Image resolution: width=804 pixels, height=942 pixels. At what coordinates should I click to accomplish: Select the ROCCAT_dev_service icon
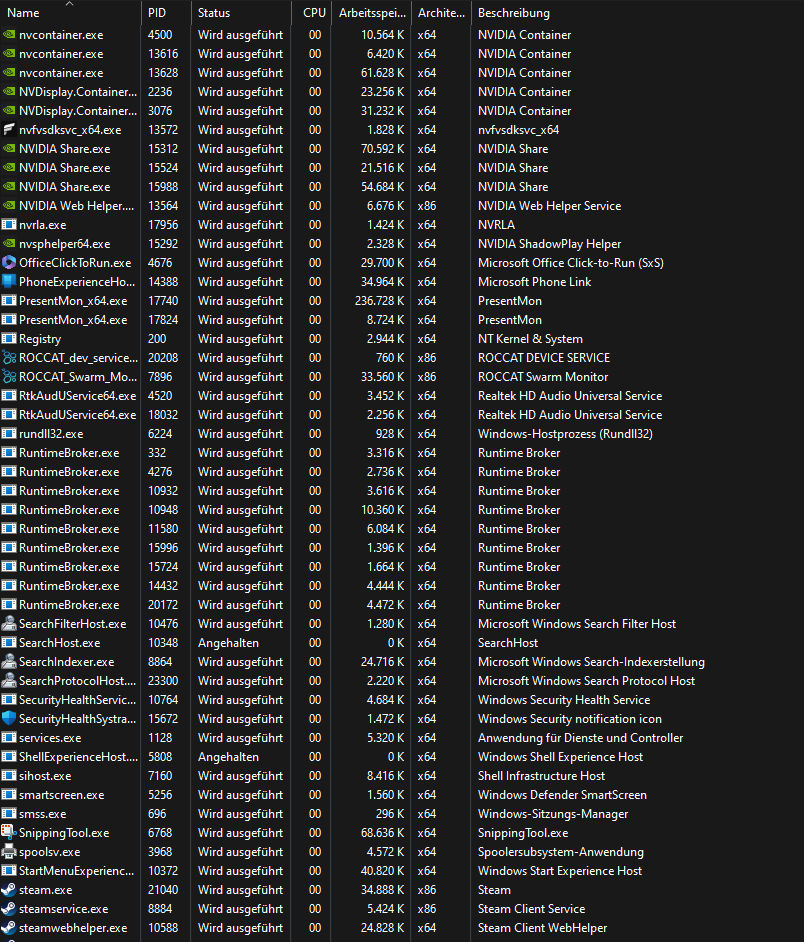point(8,358)
